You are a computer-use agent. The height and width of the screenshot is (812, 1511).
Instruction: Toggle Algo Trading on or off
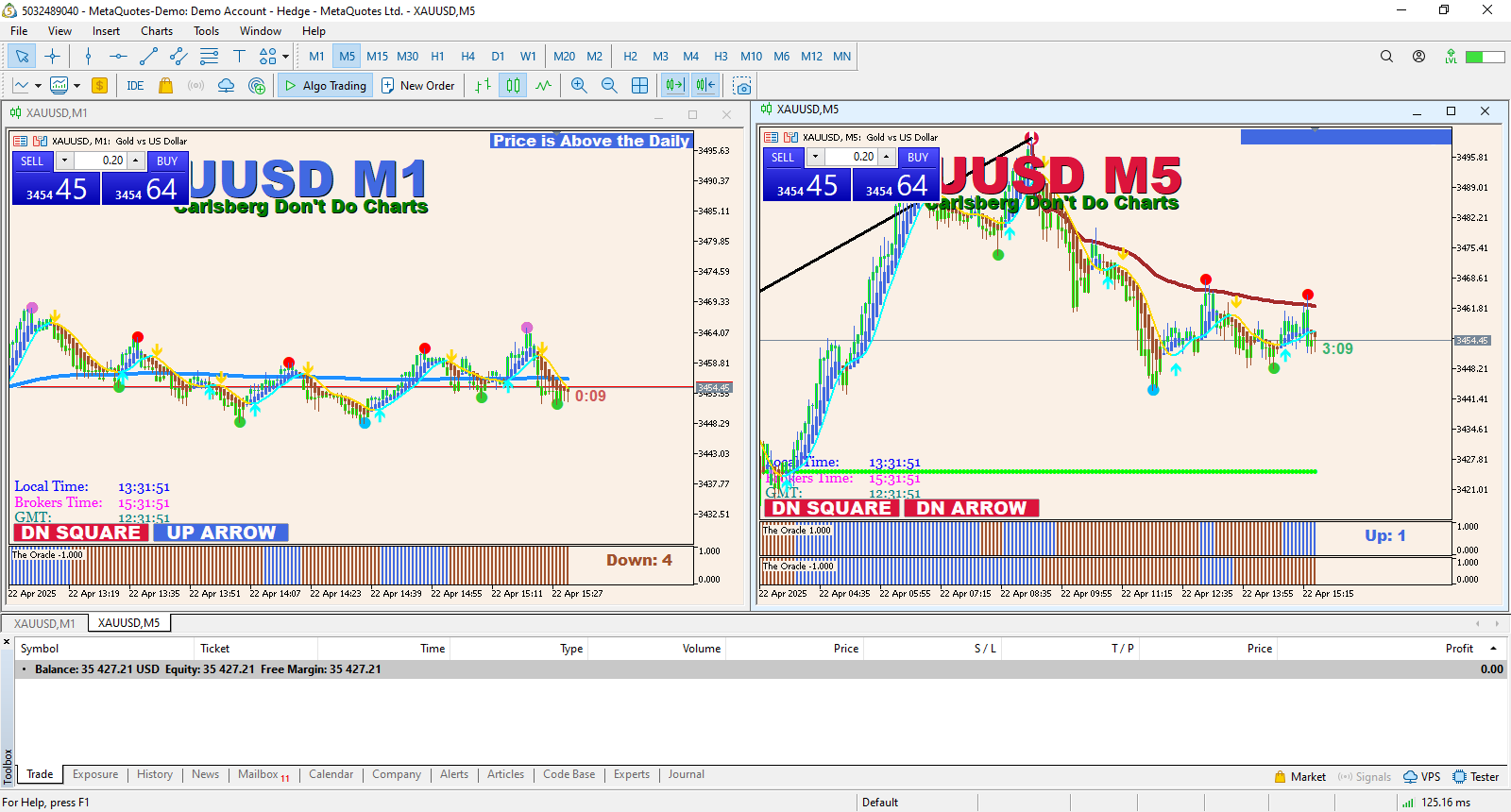point(326,86)
